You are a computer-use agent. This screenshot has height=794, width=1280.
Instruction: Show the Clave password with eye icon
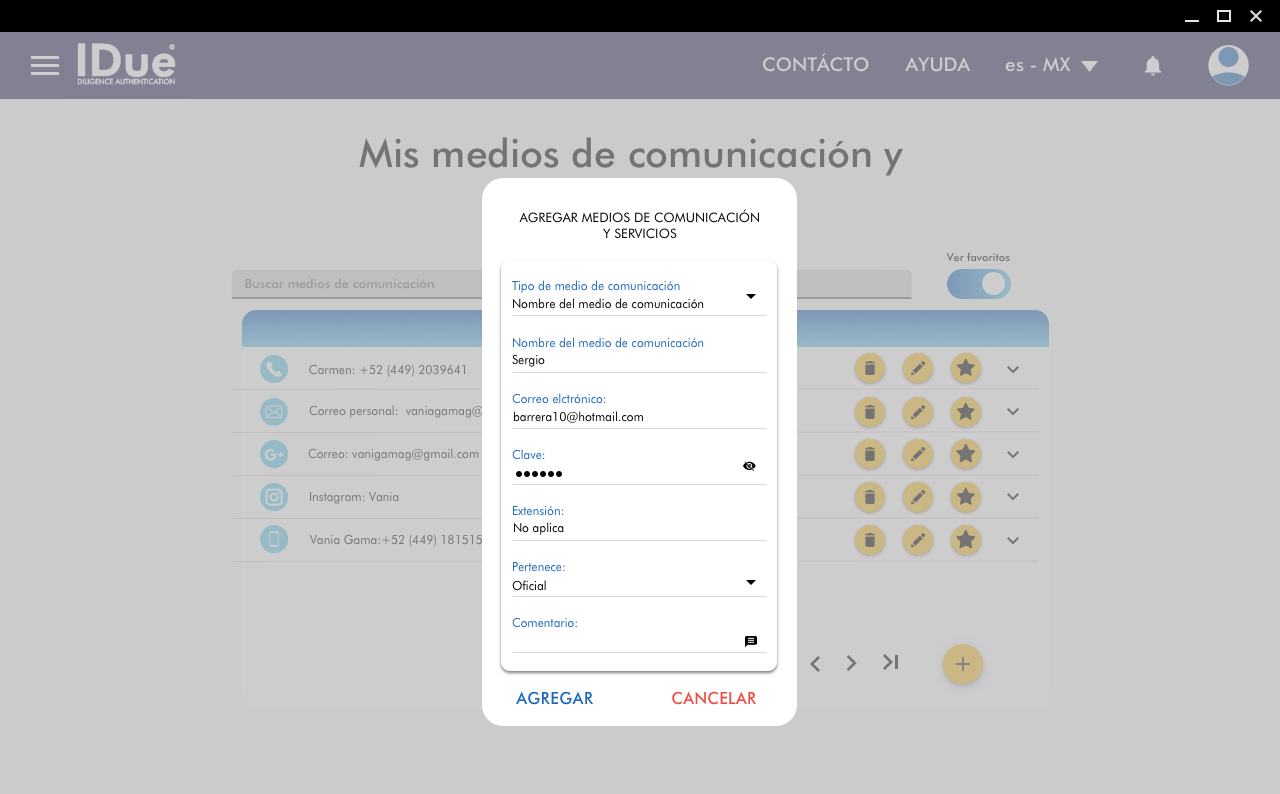(749, 466)
